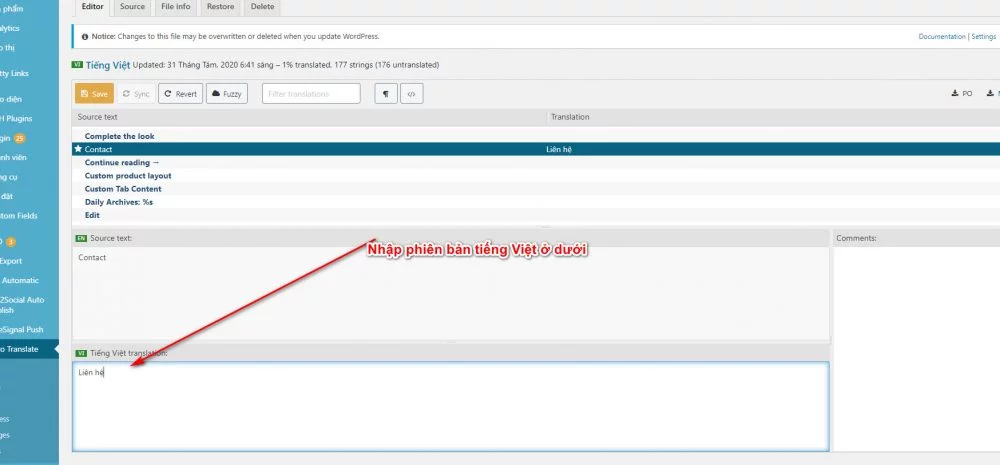Select the 'Complete the look' string row
Image resolution: width=1000 pixels, height=465 pixels.
click(119, 136)
